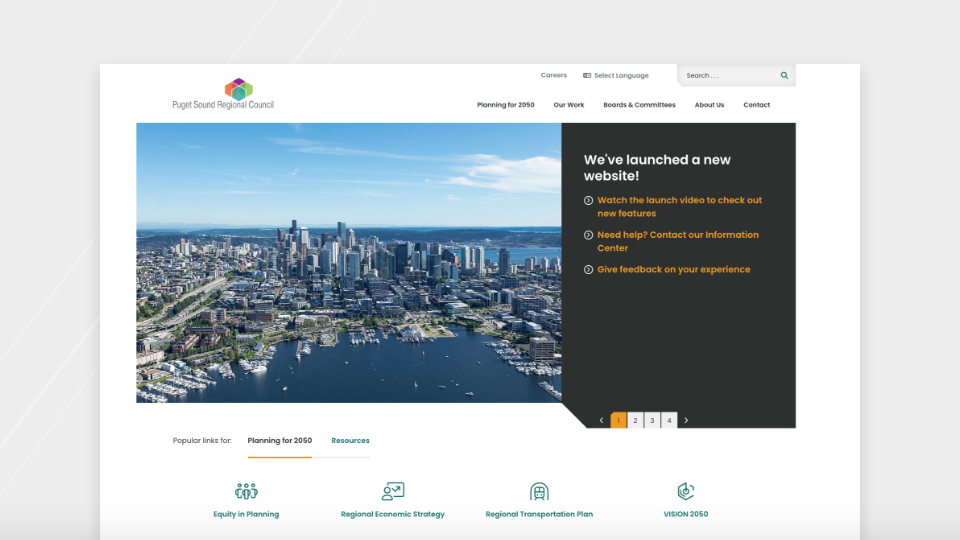Open the Boards & Committees menu
This screenshot has width=960, height=540.
639,105
